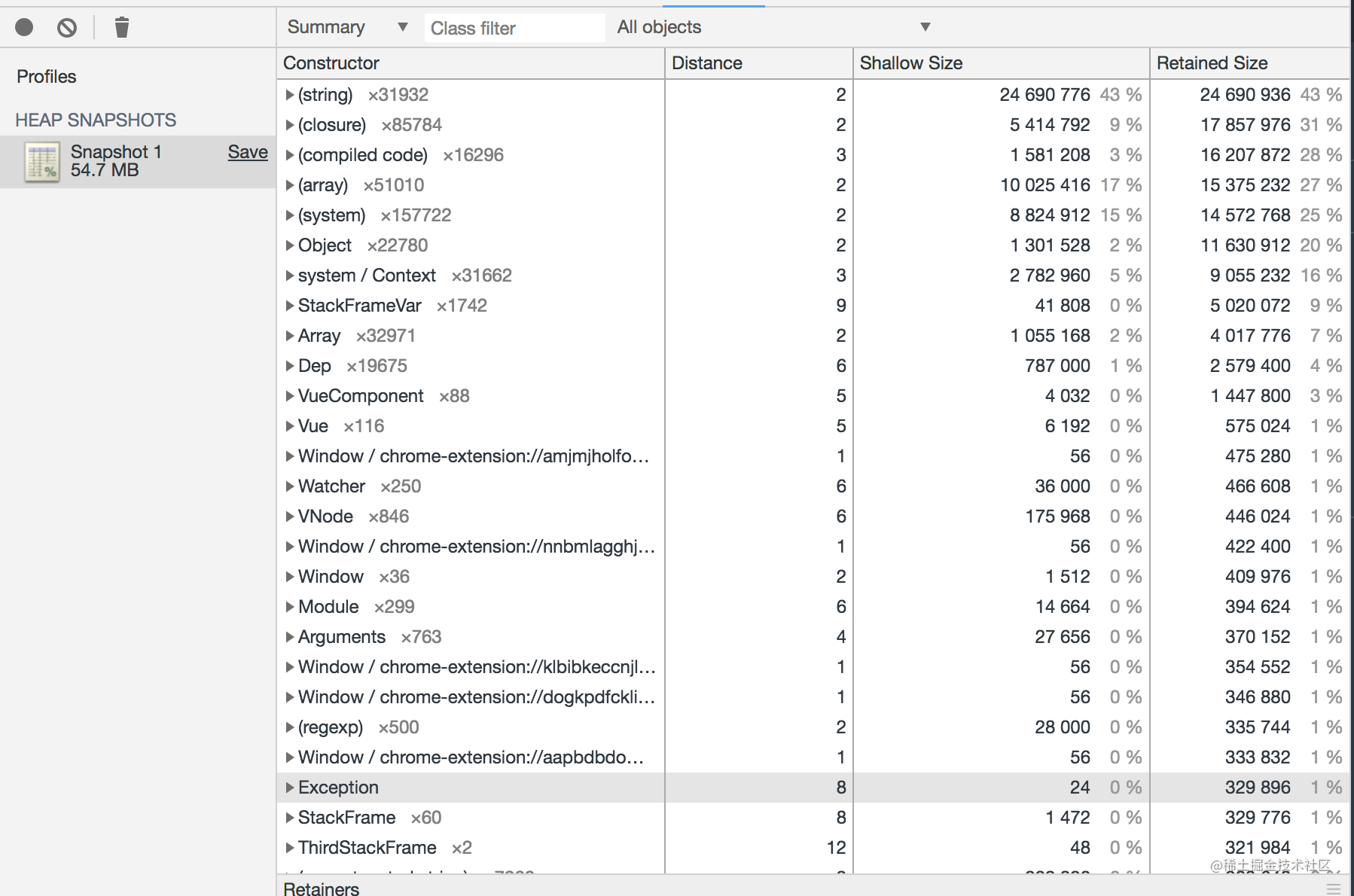The width and height of the screenshot is (1354, 896).
Task: Expand the StackFrame x60 row
Action: point(290,818)
